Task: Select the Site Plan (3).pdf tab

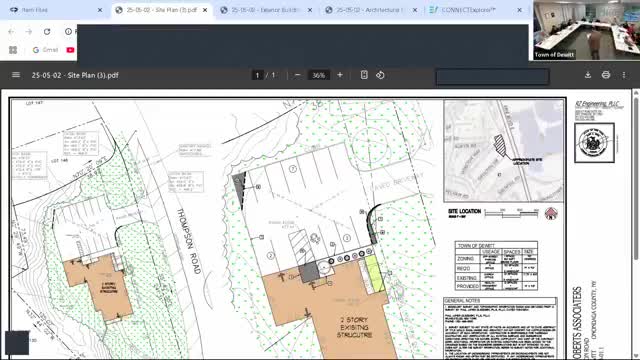Action: click(x=162, y=10)
